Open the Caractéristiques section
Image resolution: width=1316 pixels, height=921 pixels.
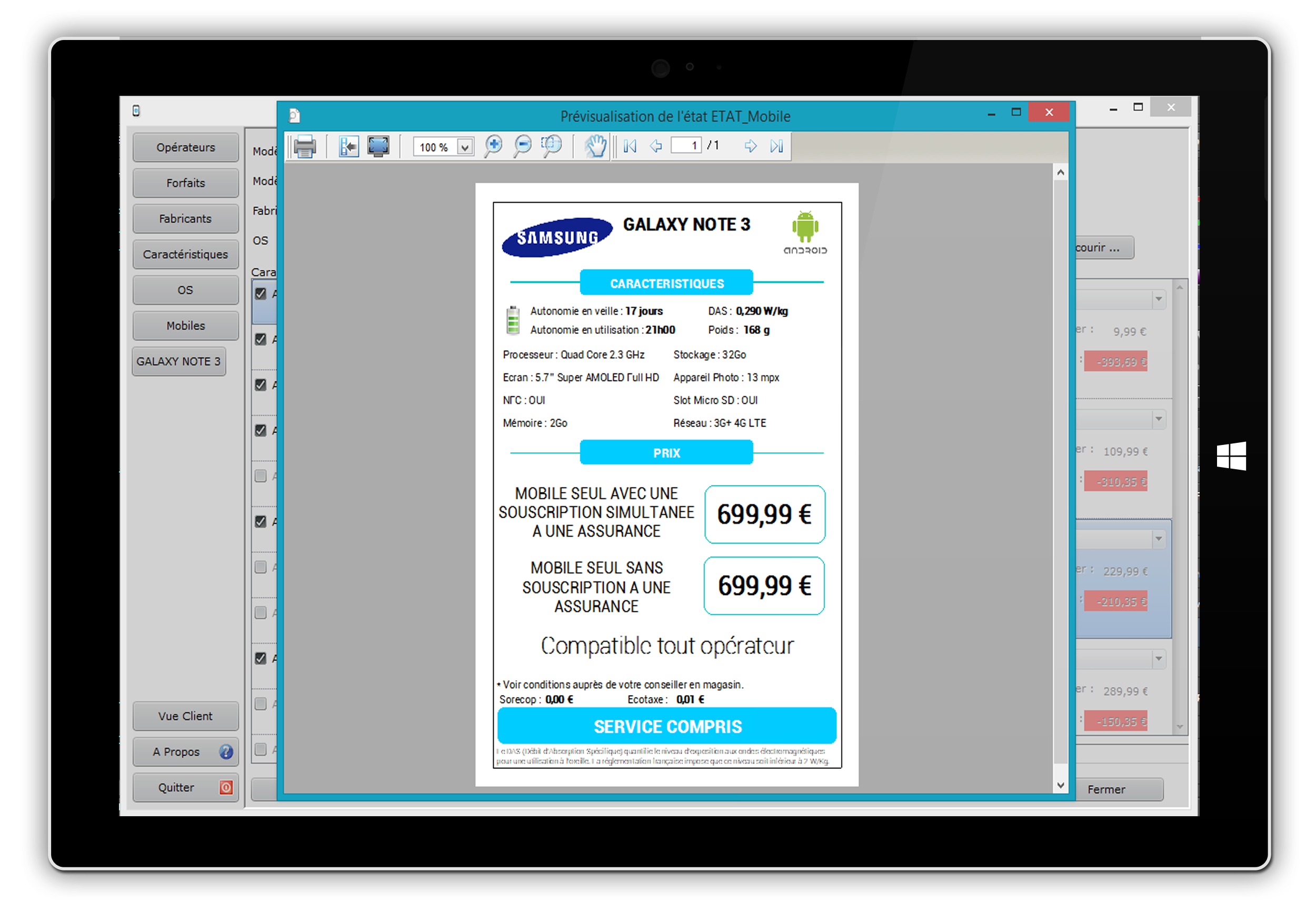(186, 255)
